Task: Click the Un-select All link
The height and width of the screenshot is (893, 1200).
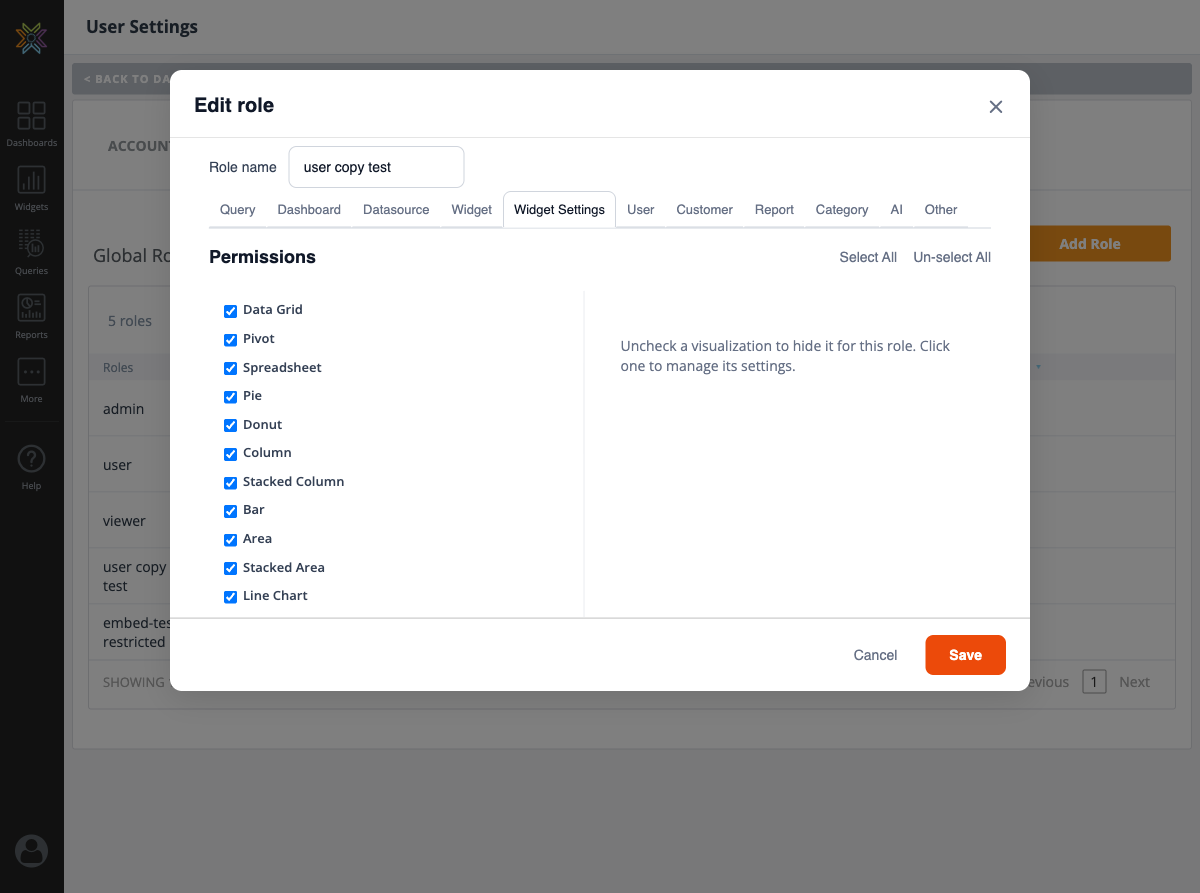Action: (951, 258)
